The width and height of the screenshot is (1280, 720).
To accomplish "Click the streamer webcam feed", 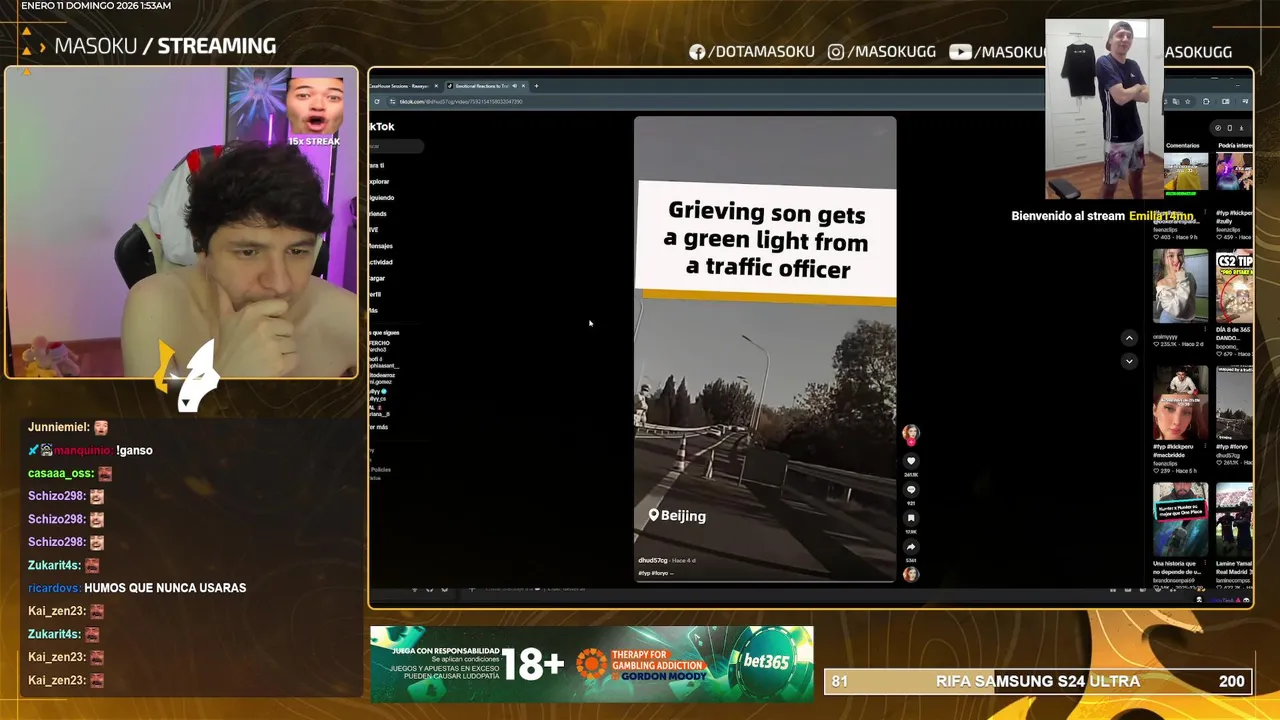I will (181, 222).
